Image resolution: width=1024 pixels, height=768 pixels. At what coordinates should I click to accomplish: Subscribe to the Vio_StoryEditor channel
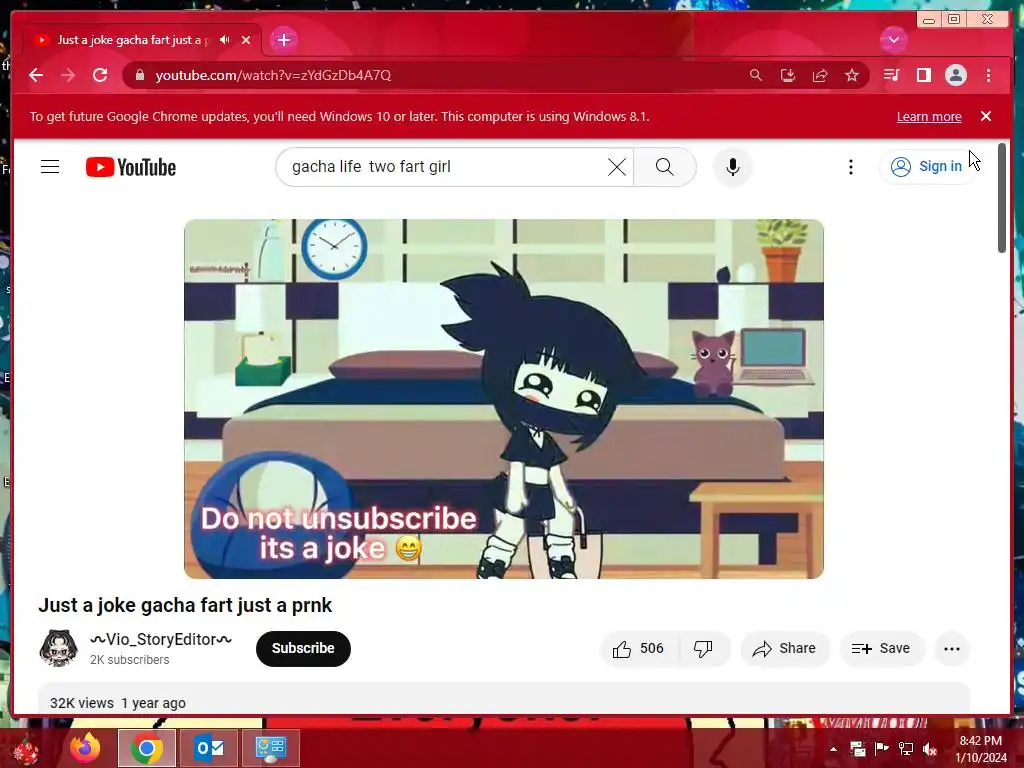[x=303, y=648]
